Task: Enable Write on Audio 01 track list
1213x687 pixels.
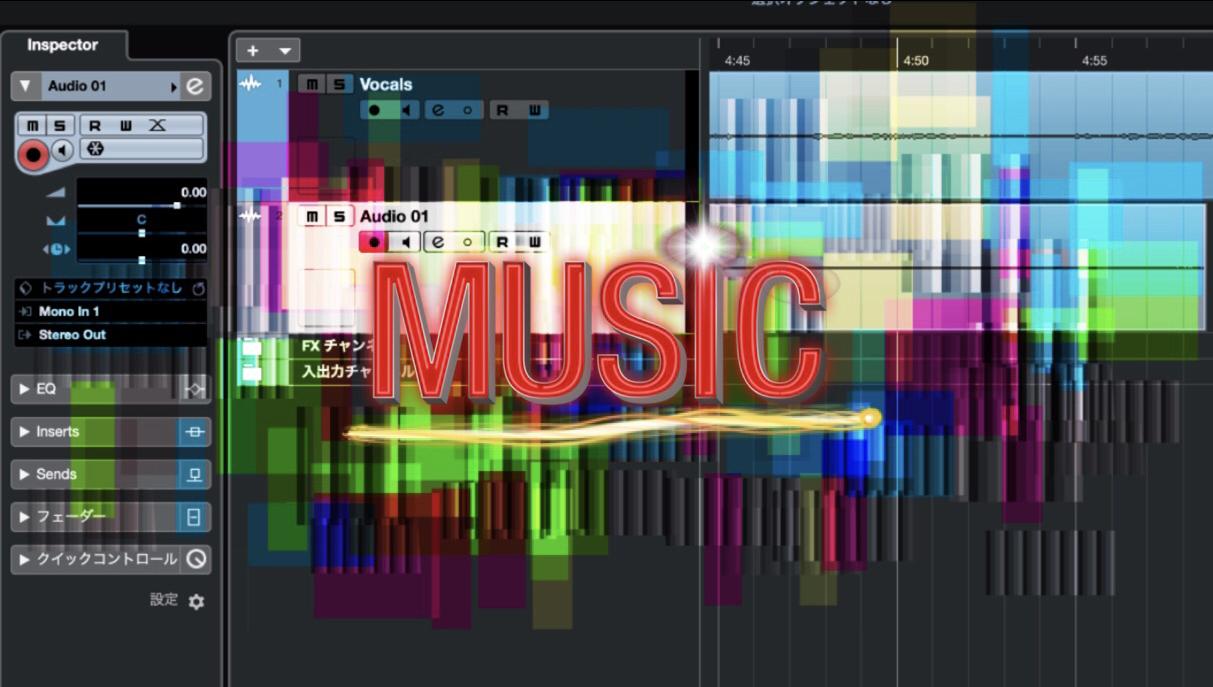Action: pos(534,242)
